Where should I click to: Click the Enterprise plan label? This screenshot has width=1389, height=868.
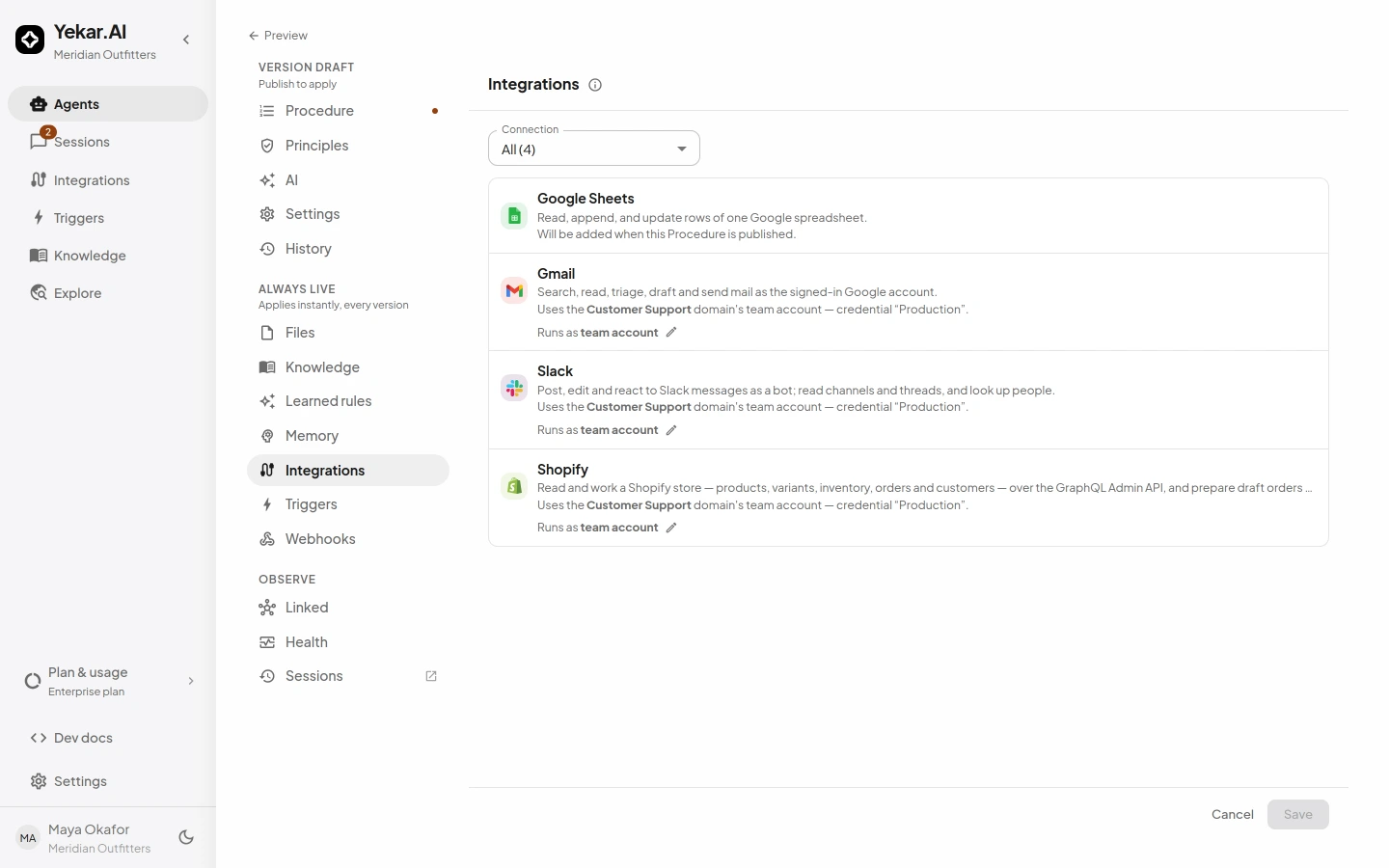point(86,692)
